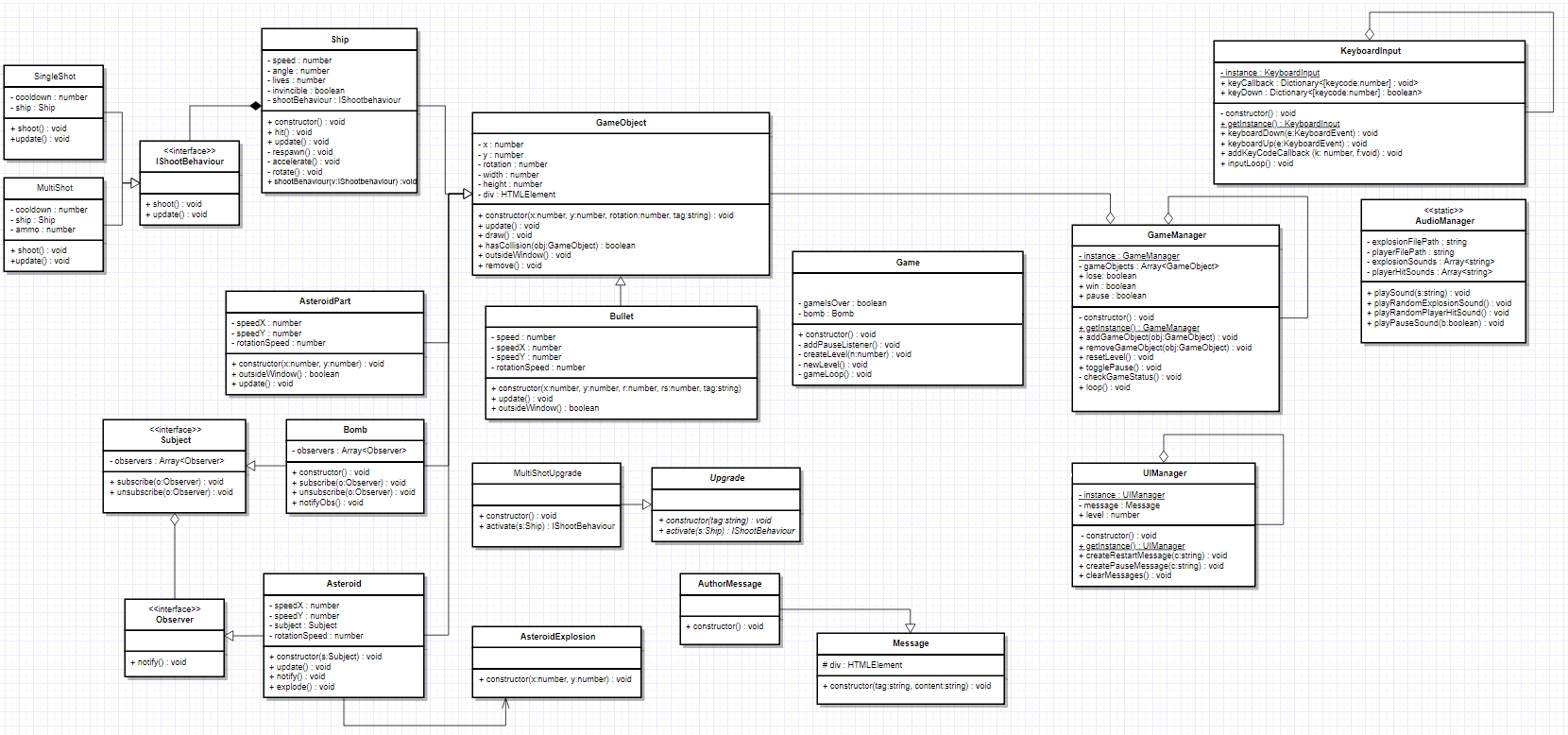Select the 'playRandomExplosionSound() : void' method
This screenshot has height=735, width=1568.
[x=1439, y=303]
